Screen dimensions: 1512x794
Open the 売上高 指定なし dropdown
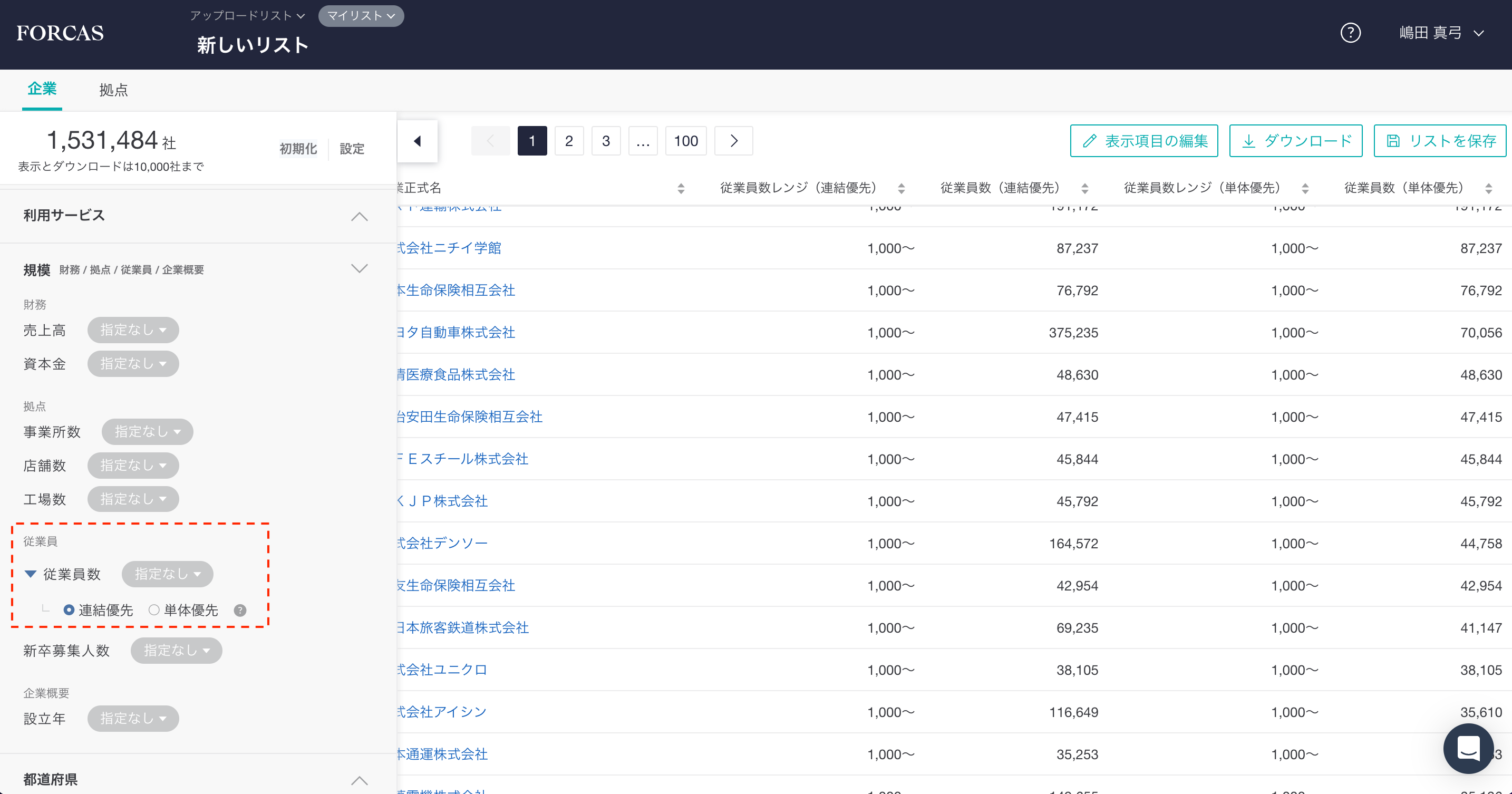click(x=133, y=330)
